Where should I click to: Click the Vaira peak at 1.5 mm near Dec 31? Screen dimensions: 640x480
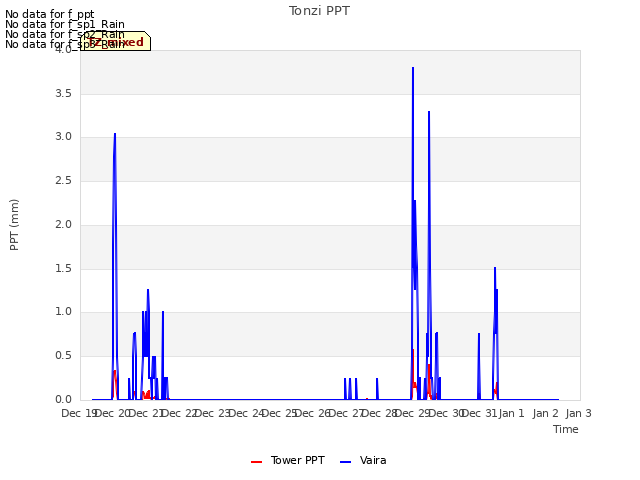tap(495, 268)
